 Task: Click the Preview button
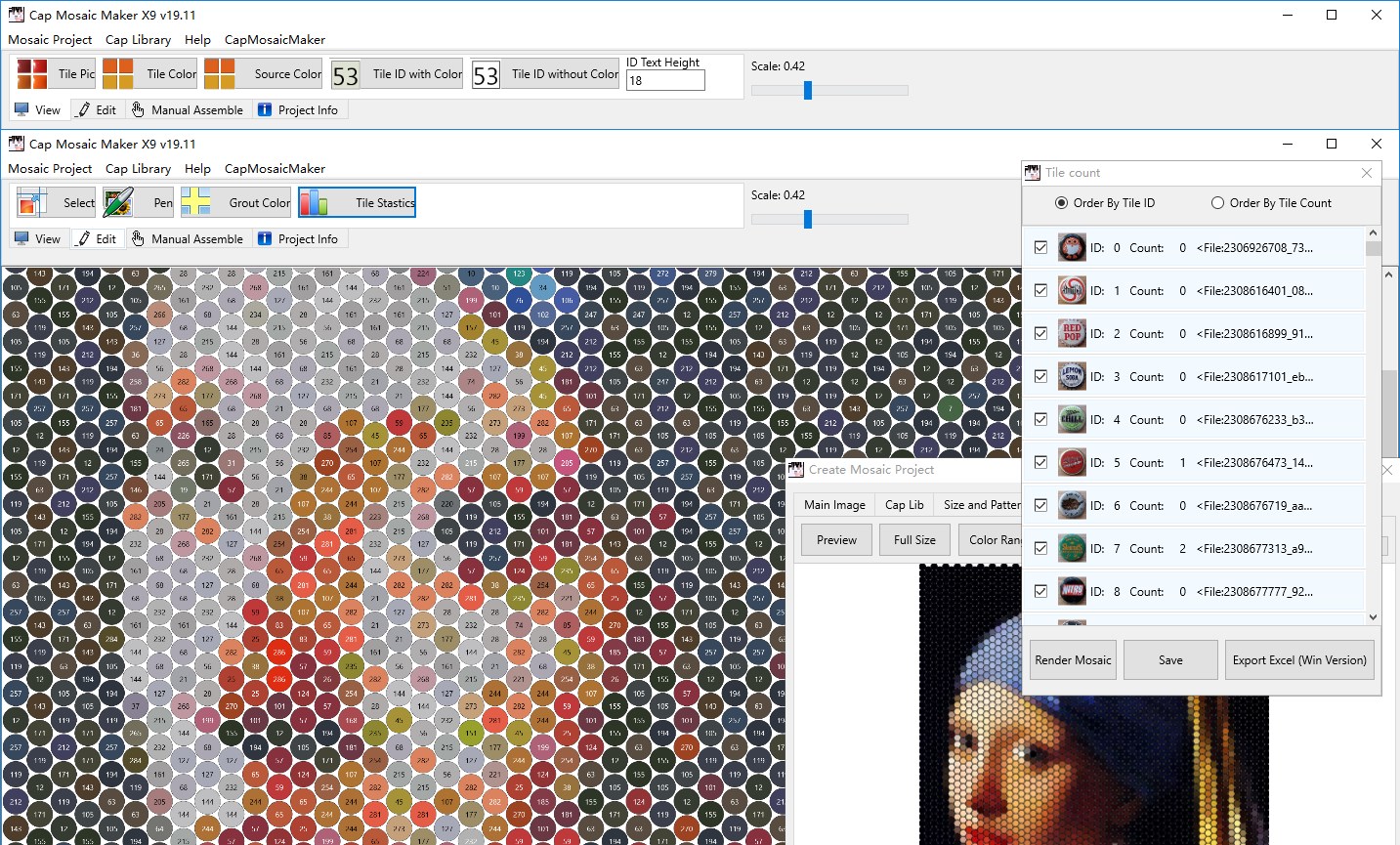836,539
